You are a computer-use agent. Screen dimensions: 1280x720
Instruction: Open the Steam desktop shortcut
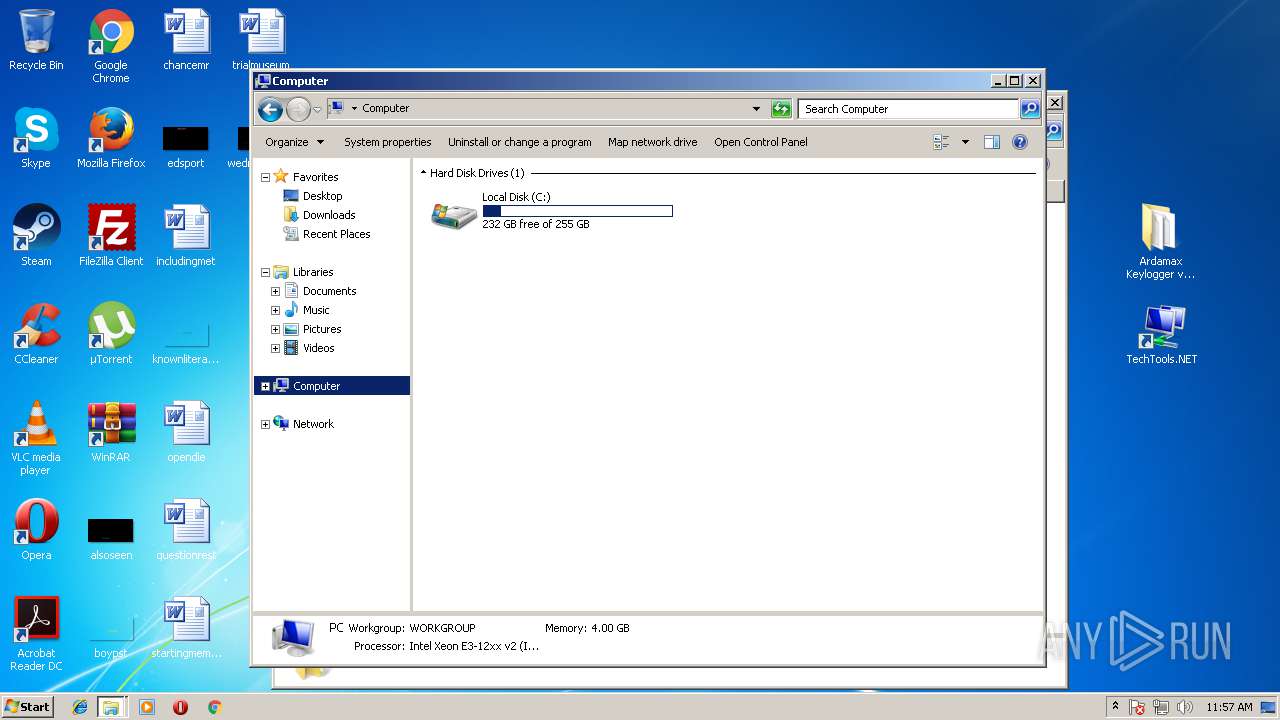pyautogui.click(x=36, y=236)
